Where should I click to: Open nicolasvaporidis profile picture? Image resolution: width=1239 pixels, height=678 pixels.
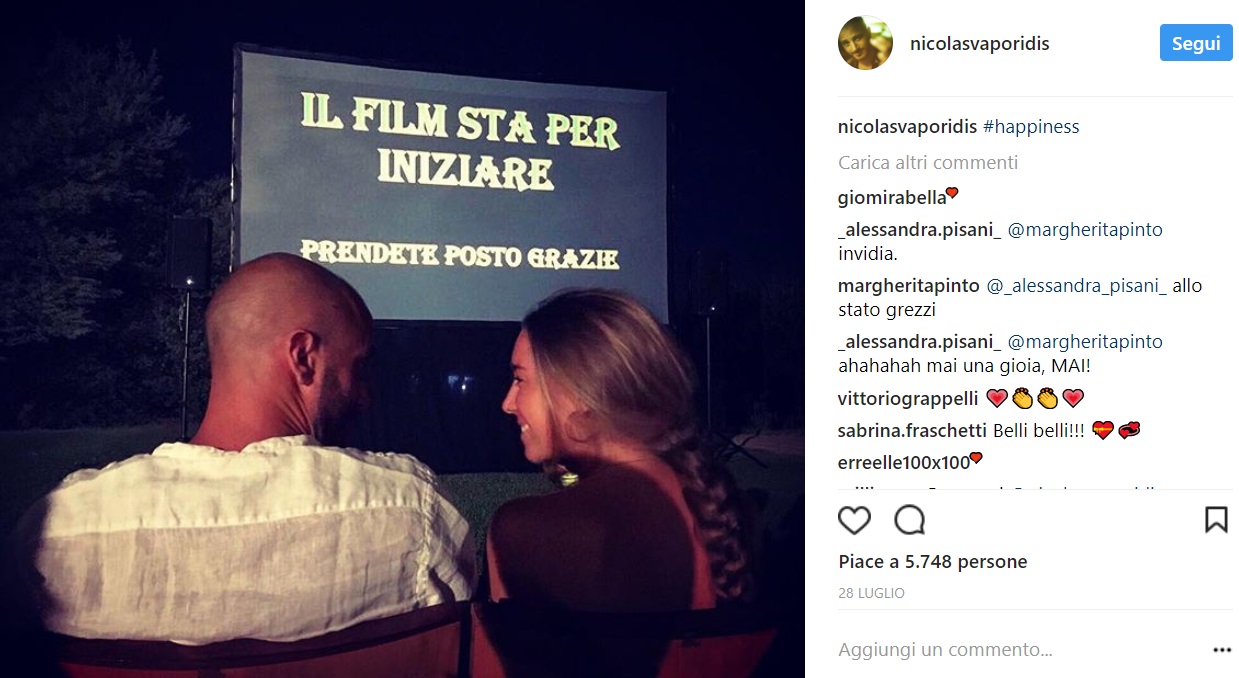[865, 43]
